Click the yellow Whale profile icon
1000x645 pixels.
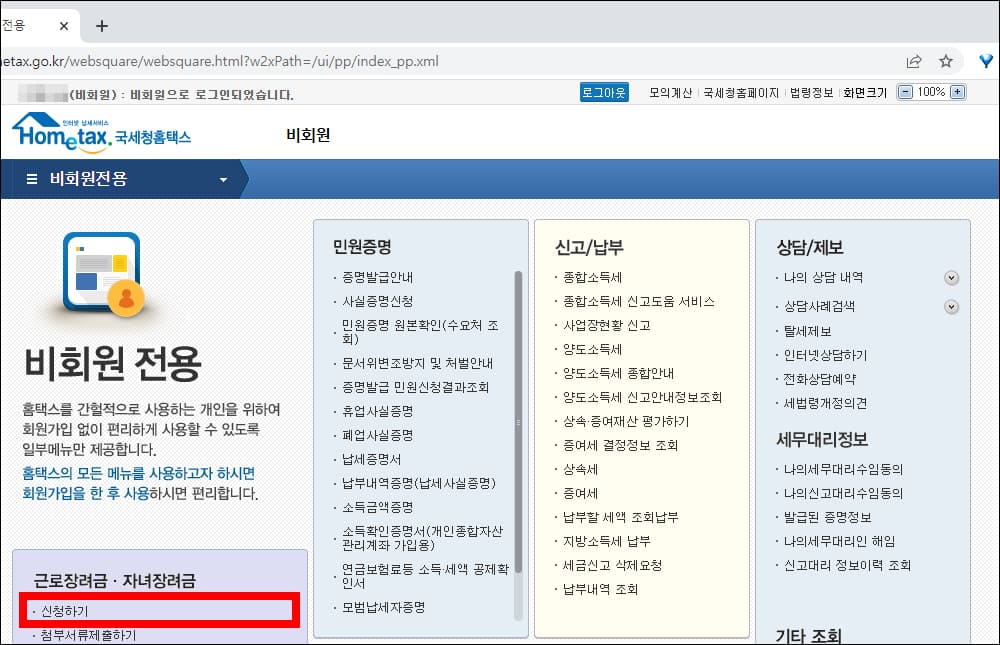tap(986, 60)
